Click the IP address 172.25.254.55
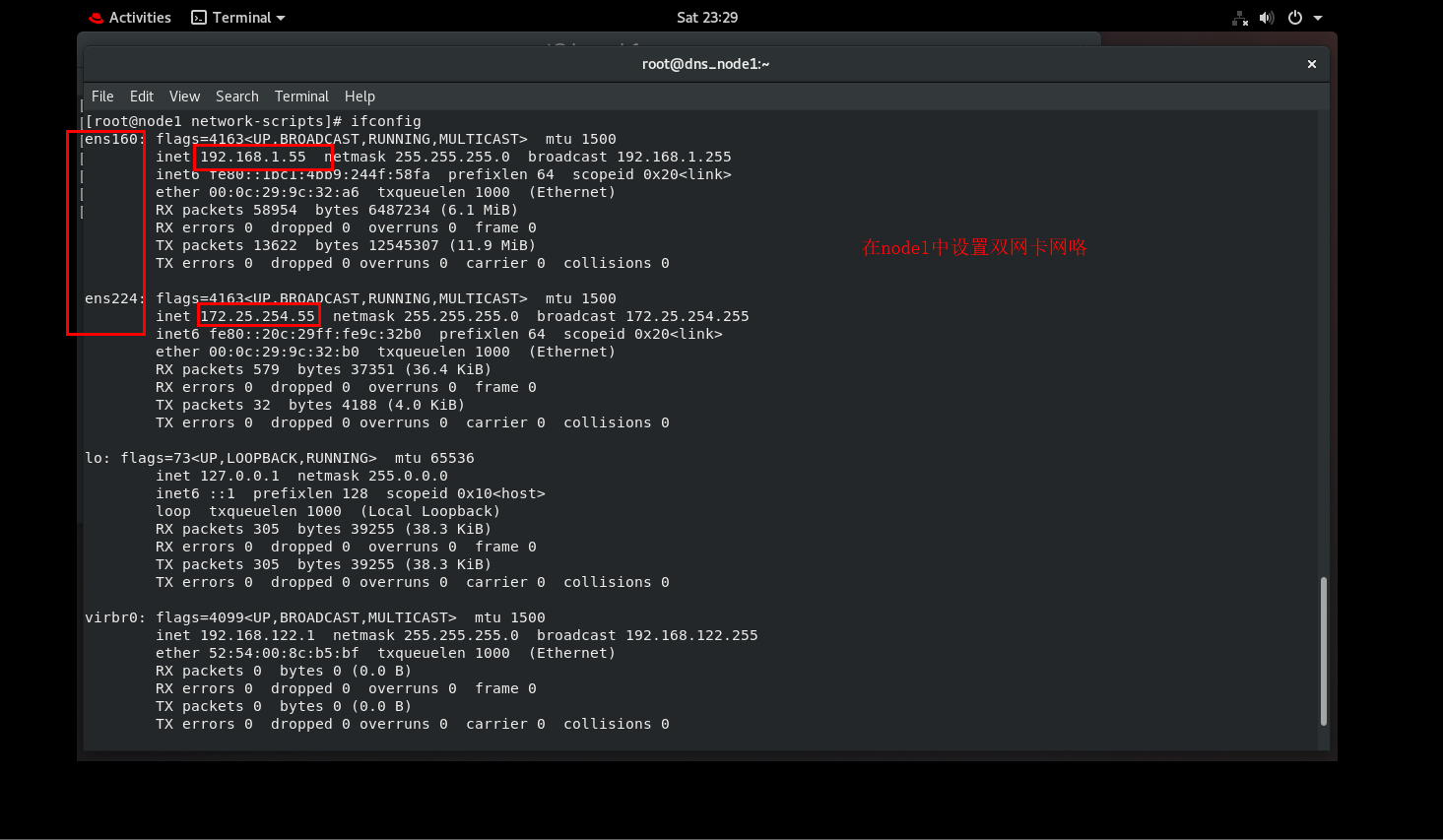The height and width of the screenshot is (840, 1443). coord(257,316)
